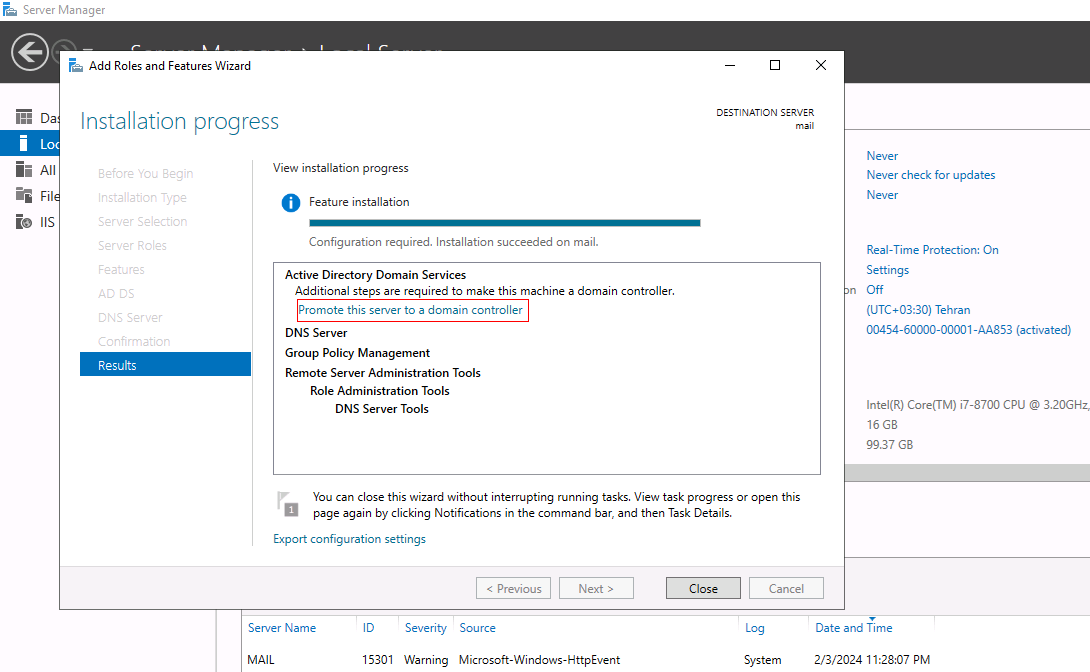
Task: Click Role Administration Tools in results list
Action: click(380, 391)
